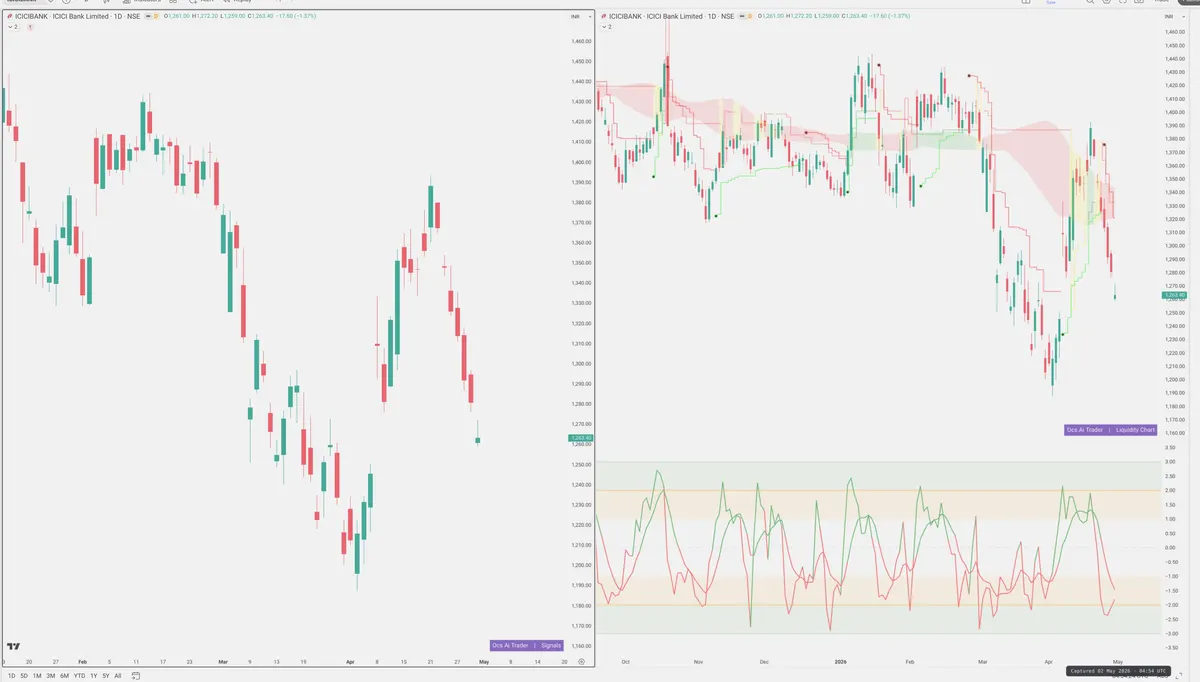Click the left chart last price label 1,263.40
The width and height of the screenshot is (1200, 682).
[580, 438]
